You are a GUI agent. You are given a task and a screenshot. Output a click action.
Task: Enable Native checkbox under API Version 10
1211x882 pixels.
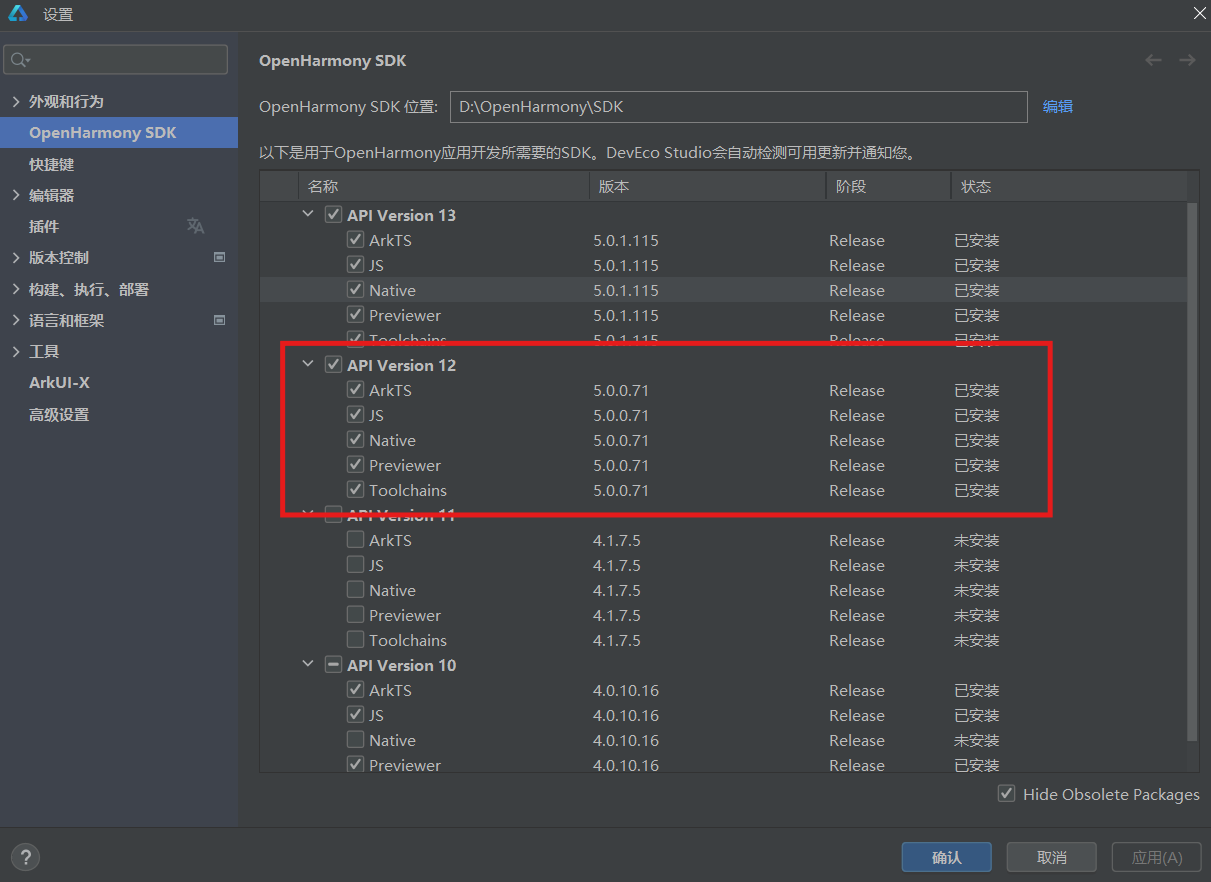pyautogui.click(x=355, y=740)
